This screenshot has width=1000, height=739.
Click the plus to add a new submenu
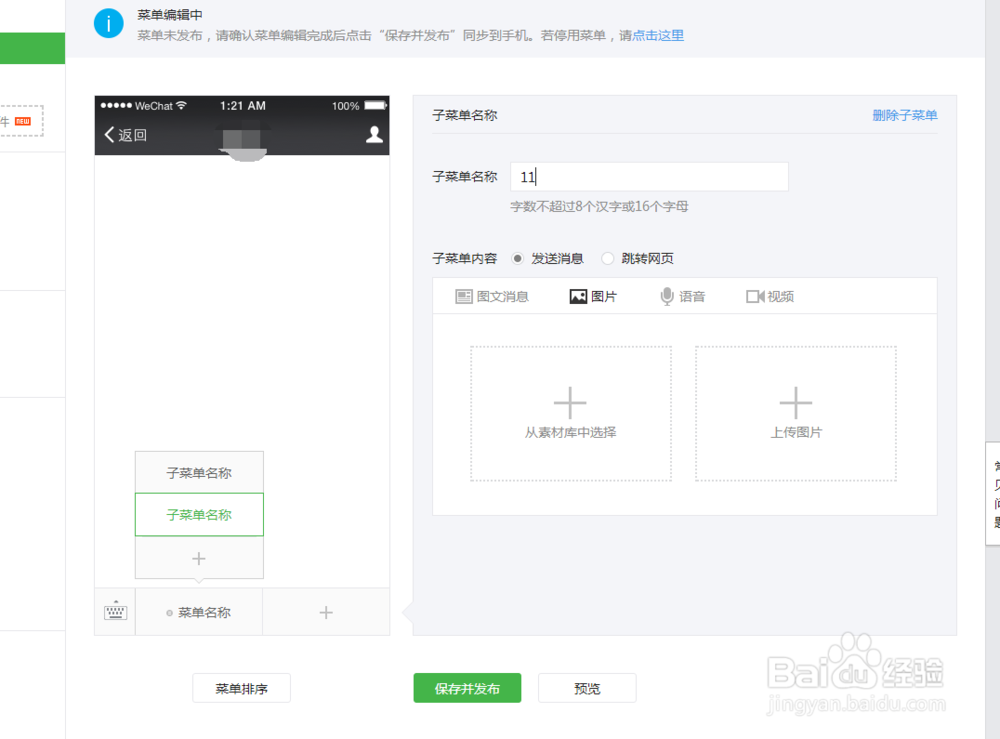(x=199, y=559)
